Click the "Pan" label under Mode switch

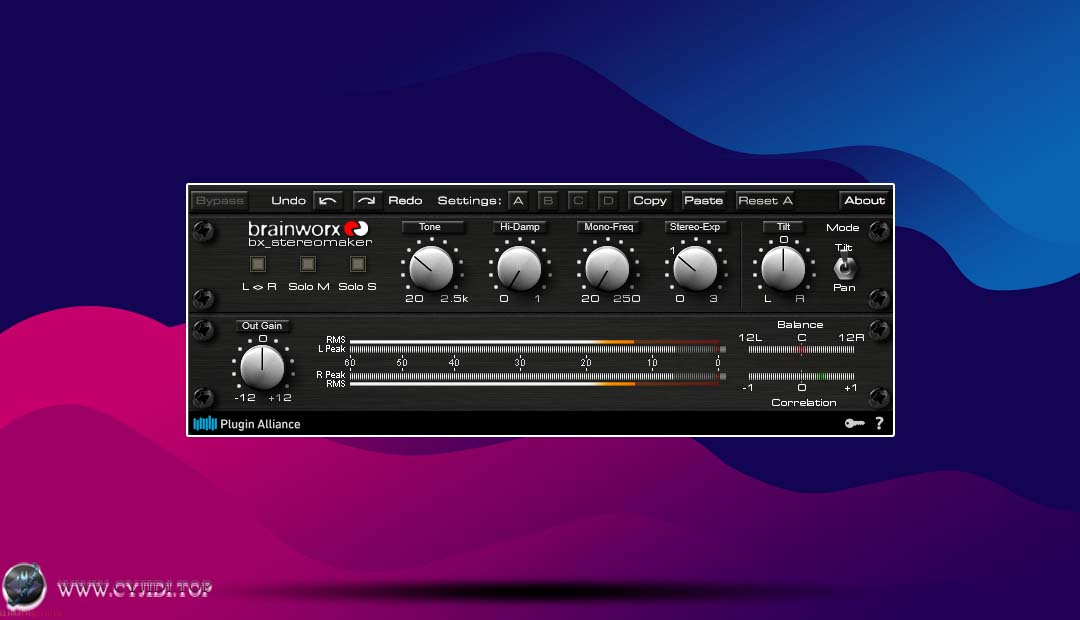point(844,287)
